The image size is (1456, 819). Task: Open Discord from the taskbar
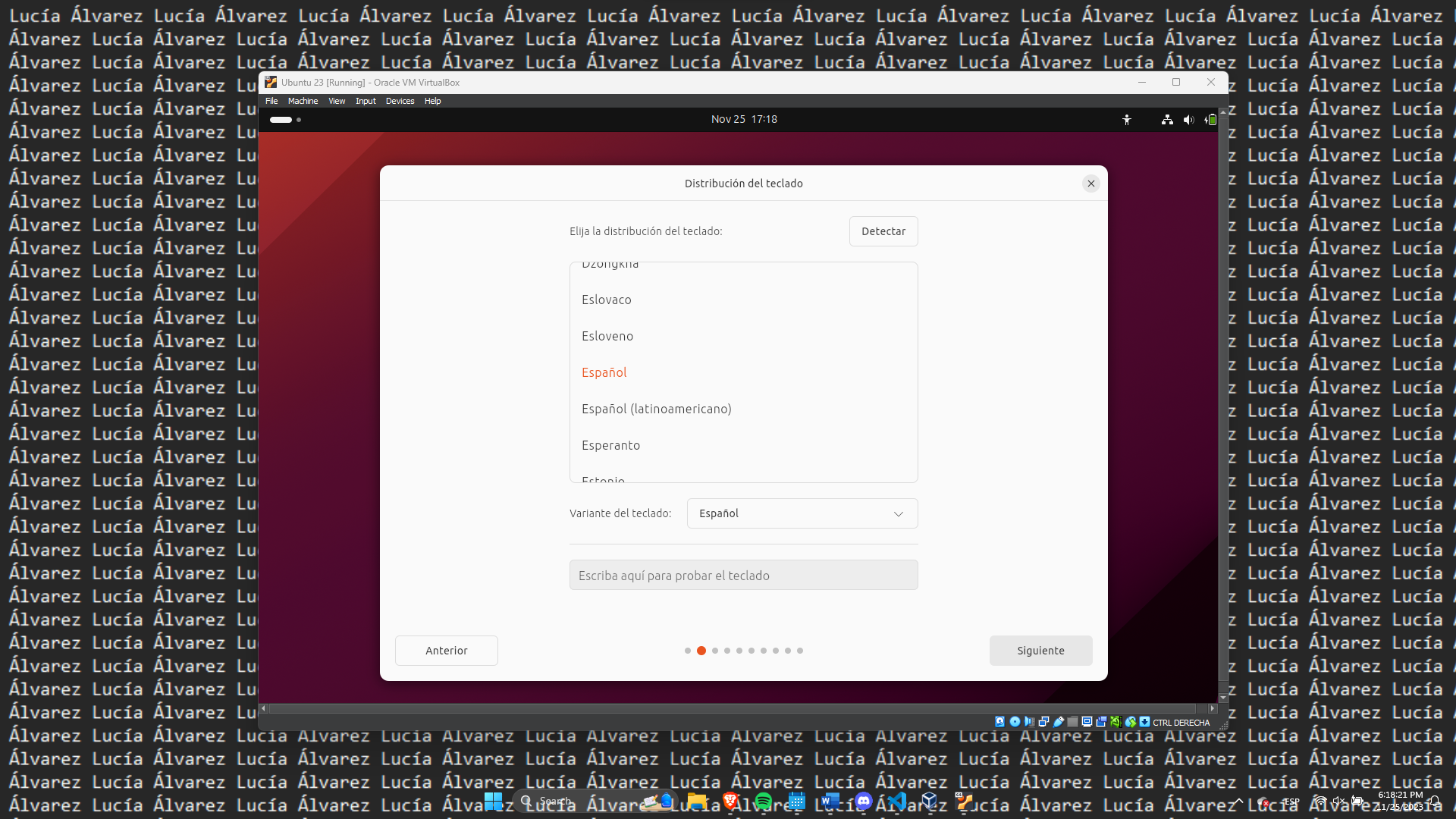click(x=863, y=801)
